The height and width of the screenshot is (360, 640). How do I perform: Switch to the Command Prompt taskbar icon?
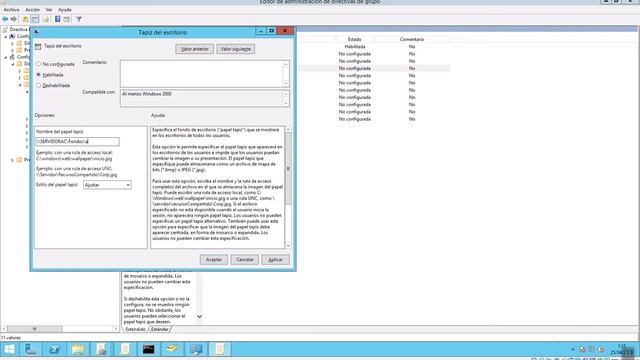(x=149, y=349)
